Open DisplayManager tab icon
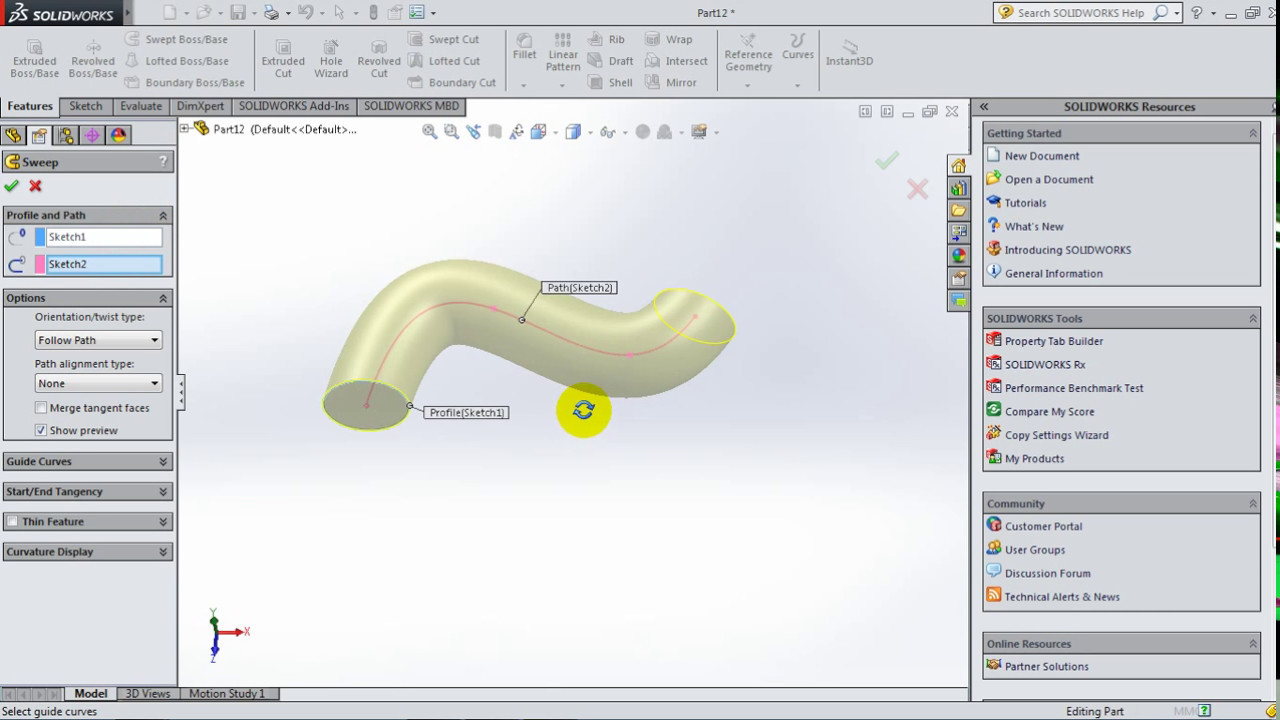Image resolution: width=1280 pixels, height=720 pixels. point(118,135)
